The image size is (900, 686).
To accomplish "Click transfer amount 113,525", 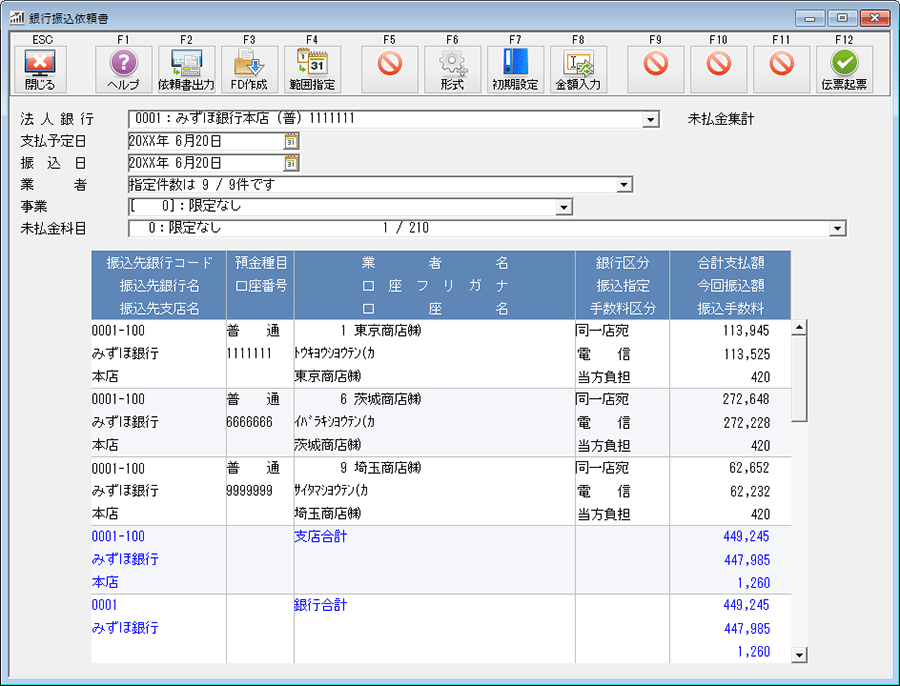I will (x=746, y=354).
